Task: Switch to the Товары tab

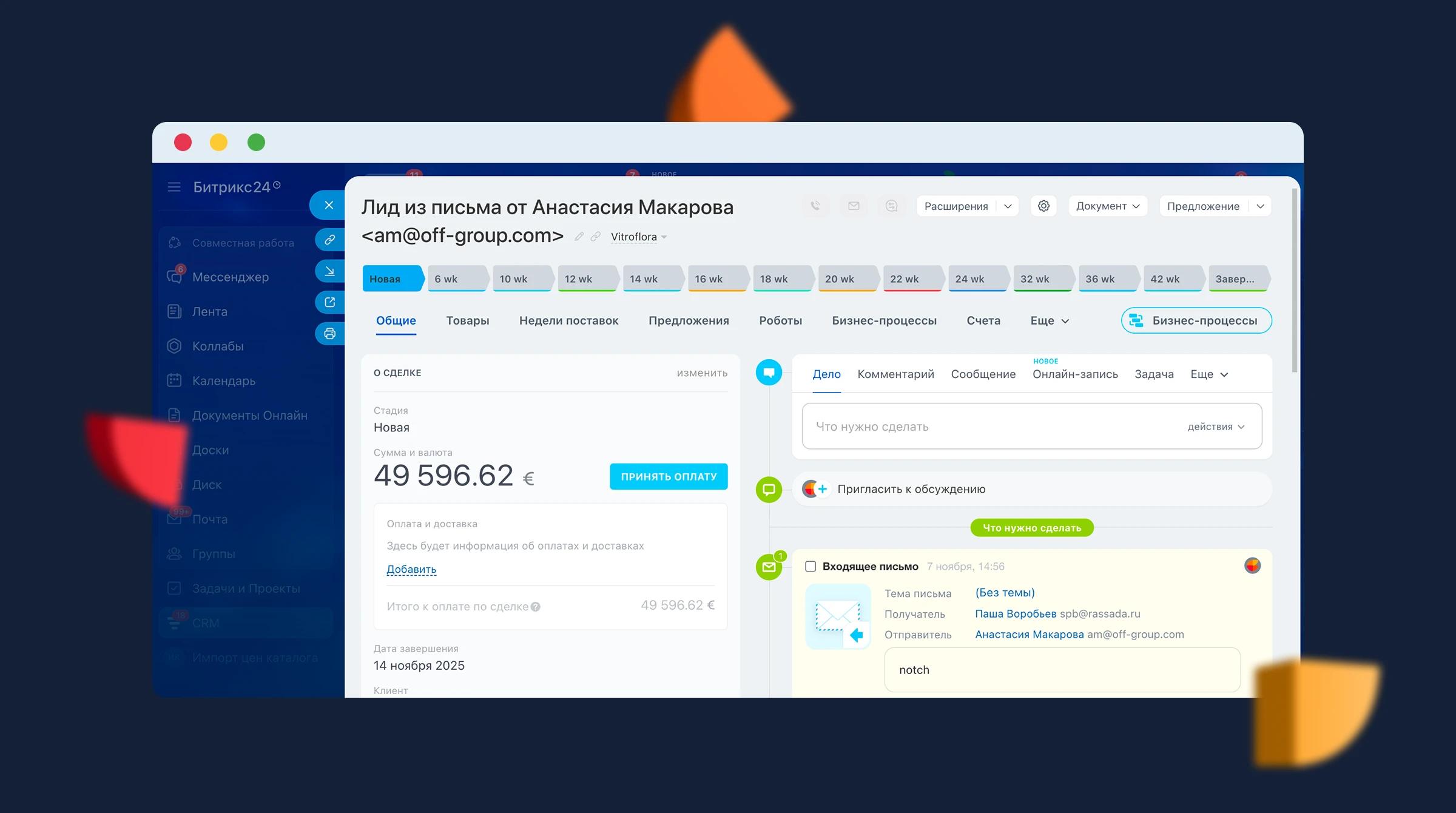Action: point(467,320)
